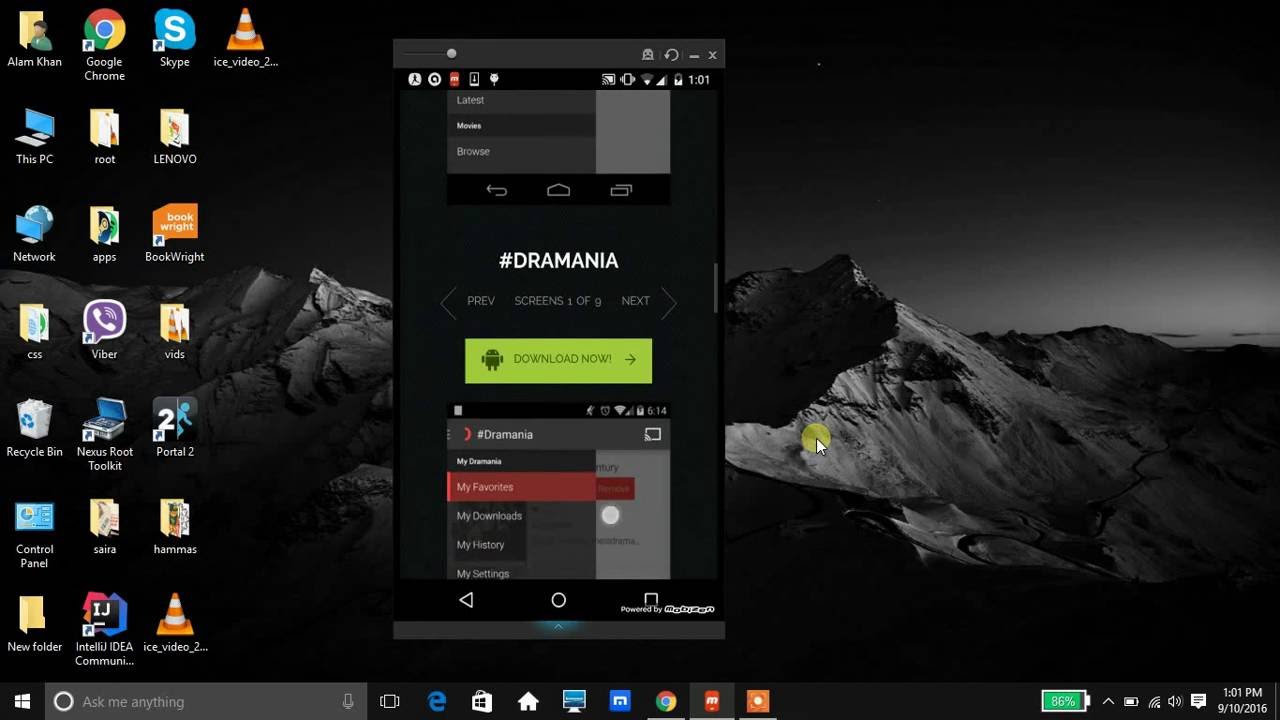
Task: Open the root folder on desktop
Action: tap(104, 137)
